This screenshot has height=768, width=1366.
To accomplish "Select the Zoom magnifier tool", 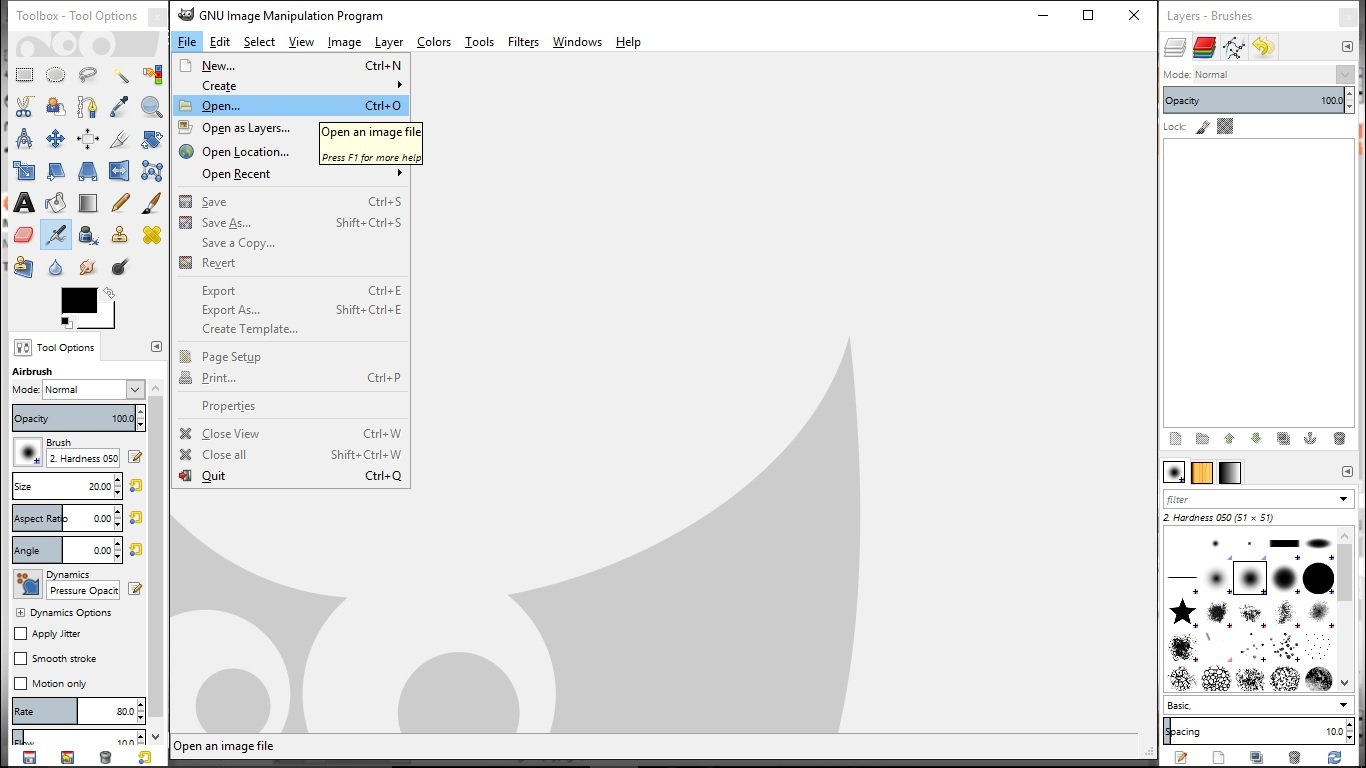I will pos(152,107).
